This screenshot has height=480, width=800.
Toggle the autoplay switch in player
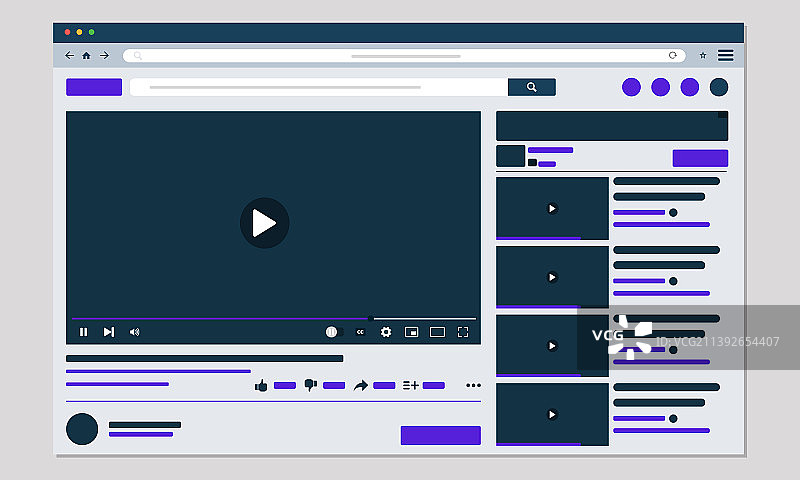(x=334, y=332)
